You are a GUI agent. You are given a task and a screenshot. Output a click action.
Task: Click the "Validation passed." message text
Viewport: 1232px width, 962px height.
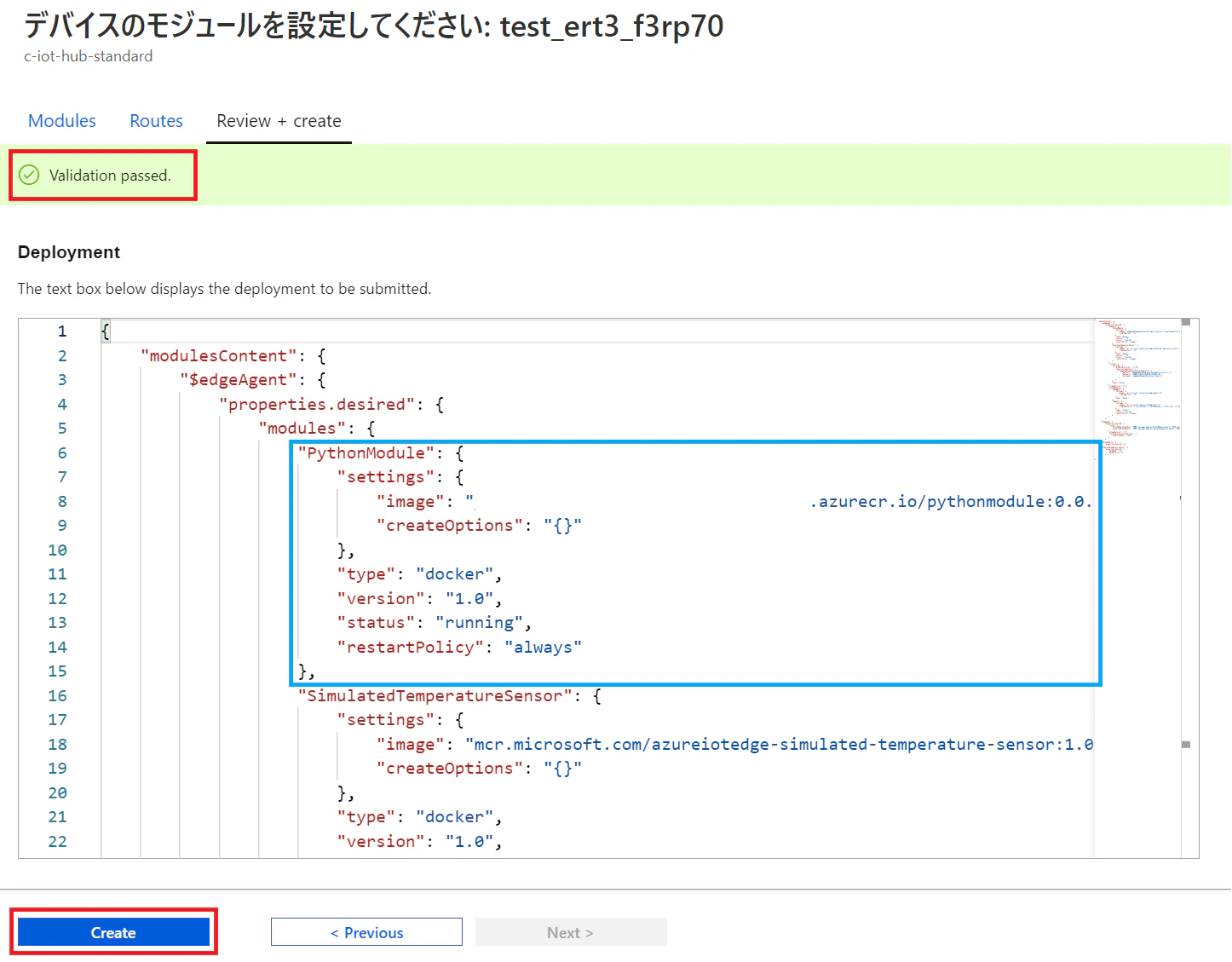pyautogui.click(x=110, y=176)
